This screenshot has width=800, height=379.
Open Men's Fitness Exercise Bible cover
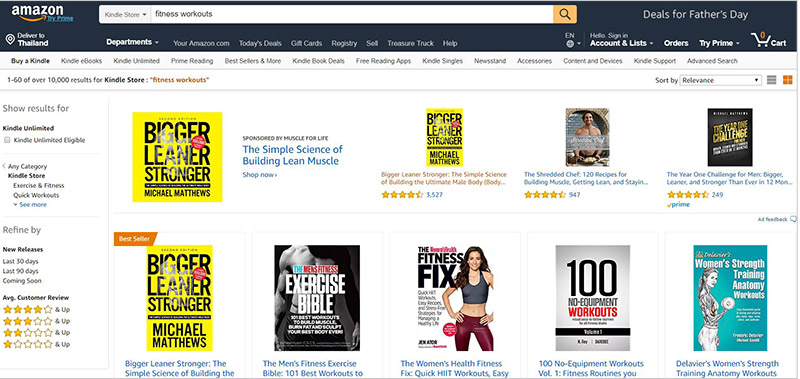coord(317,298)
